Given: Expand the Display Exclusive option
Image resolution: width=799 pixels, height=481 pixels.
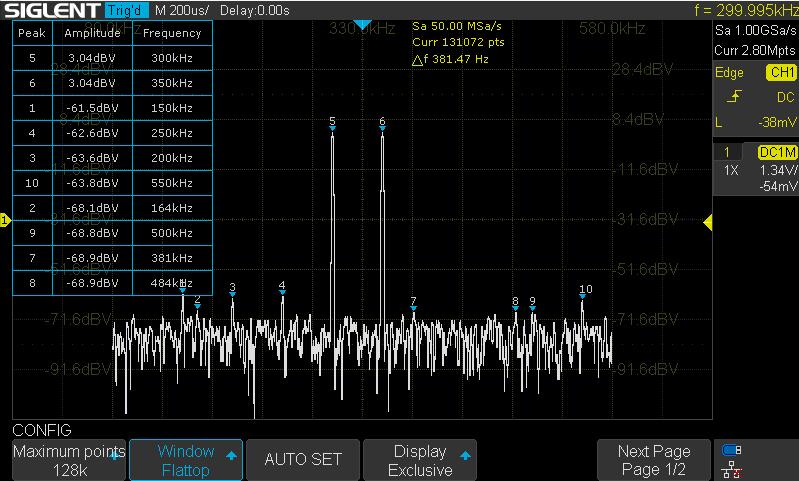Looking at the screenshot, I should tap(420, 460).
